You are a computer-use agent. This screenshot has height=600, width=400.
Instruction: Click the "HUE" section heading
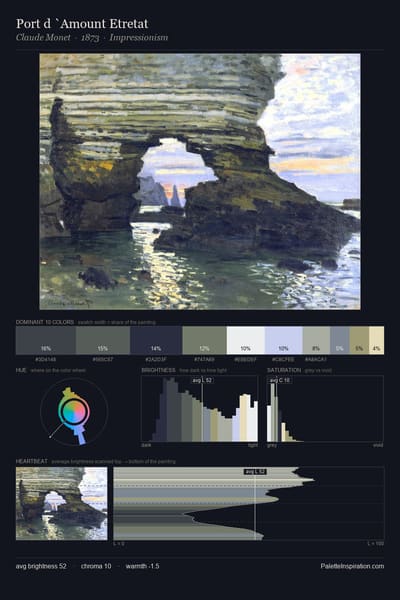tap(21, 370)
